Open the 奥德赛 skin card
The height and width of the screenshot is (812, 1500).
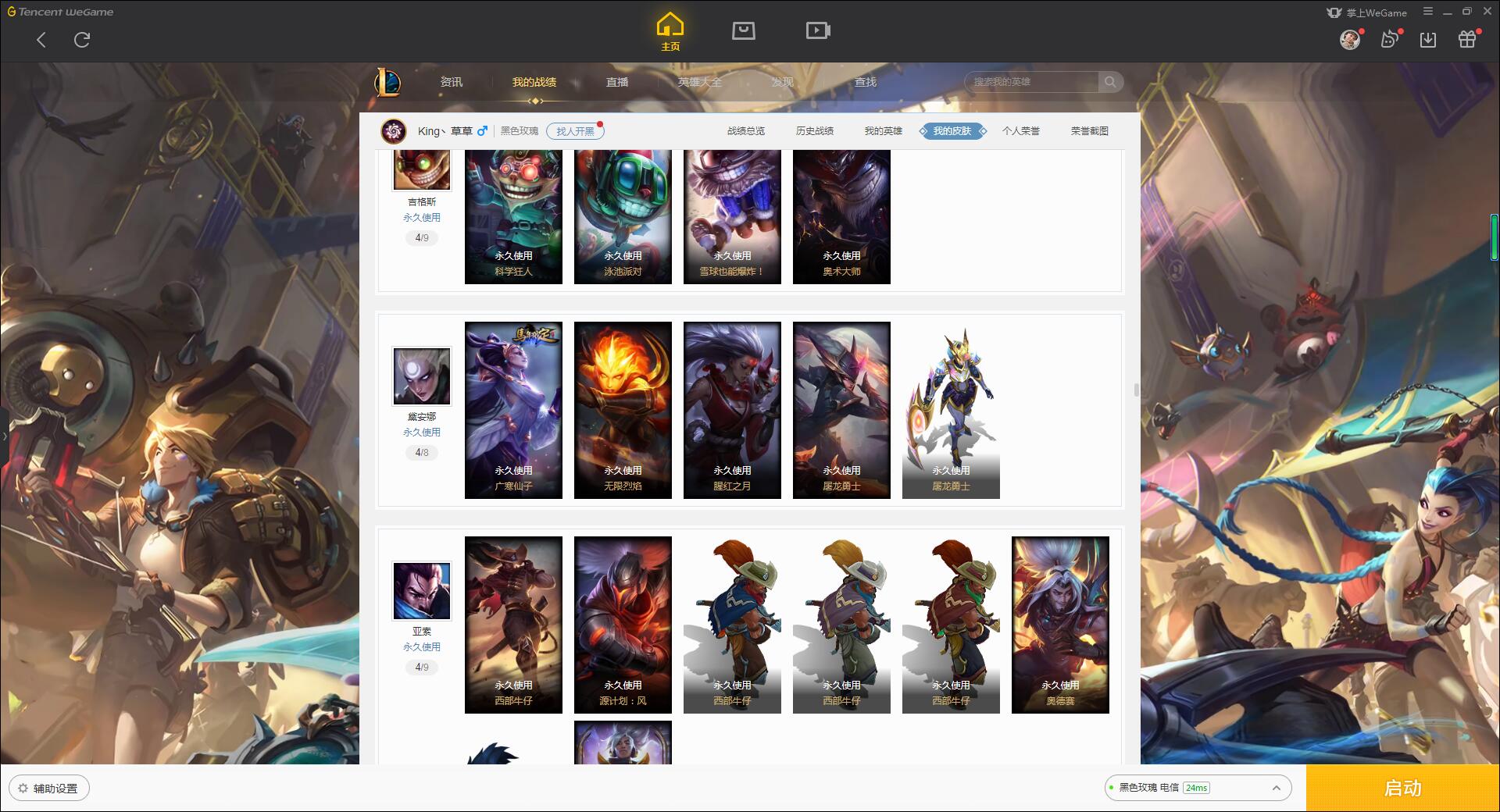[x=1060, y=625]
